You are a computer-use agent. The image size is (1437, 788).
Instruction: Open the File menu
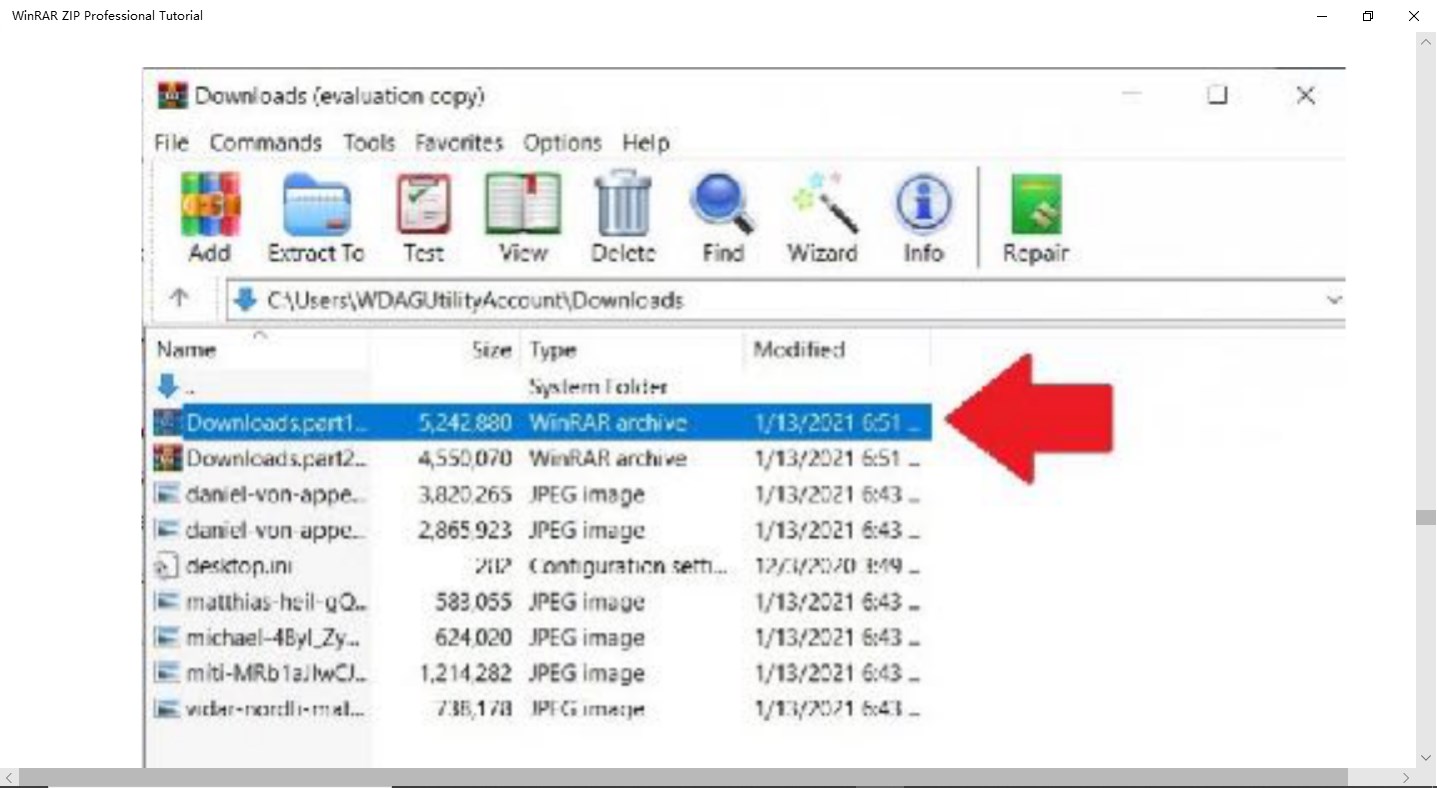tap(171, 143)
